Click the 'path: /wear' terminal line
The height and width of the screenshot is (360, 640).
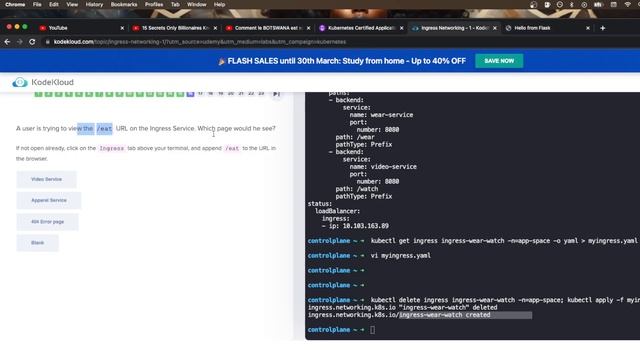355,137
